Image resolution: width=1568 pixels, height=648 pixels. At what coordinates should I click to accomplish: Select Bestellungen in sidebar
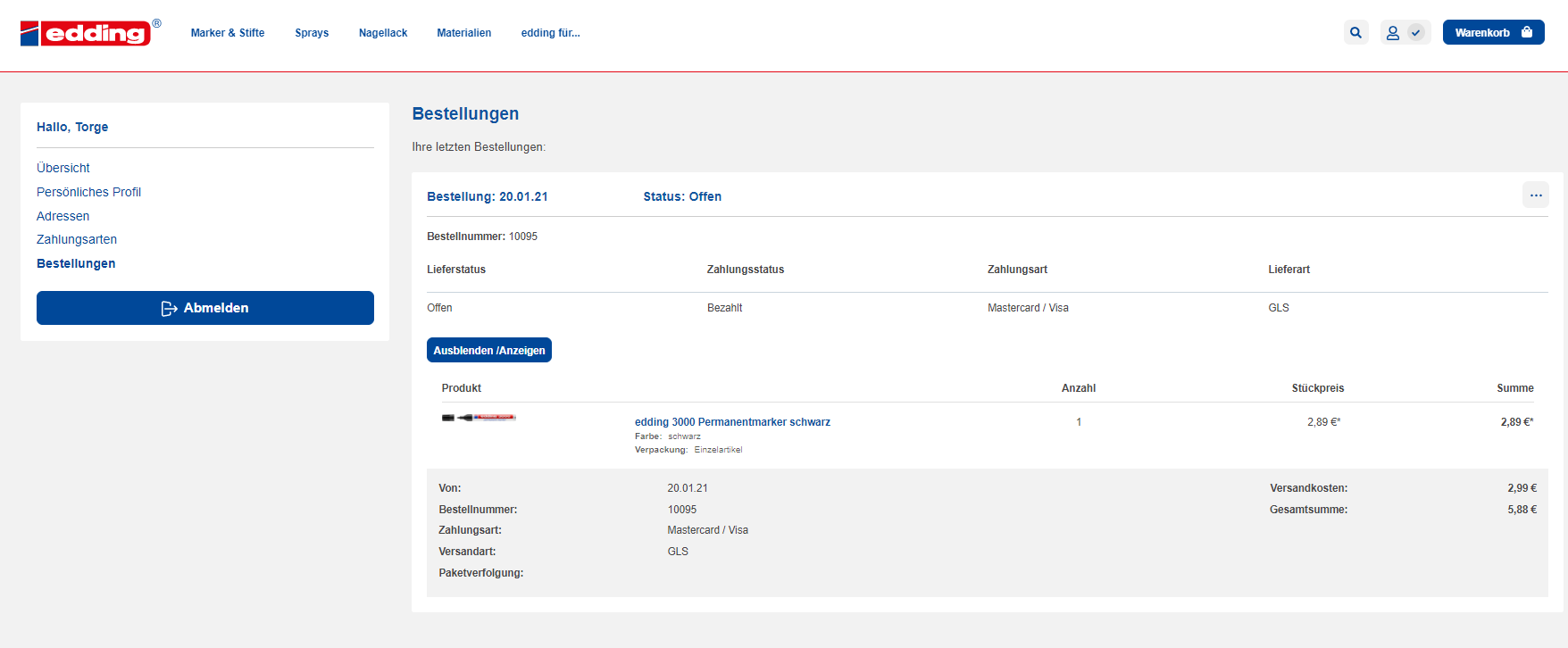pos(76,263)
